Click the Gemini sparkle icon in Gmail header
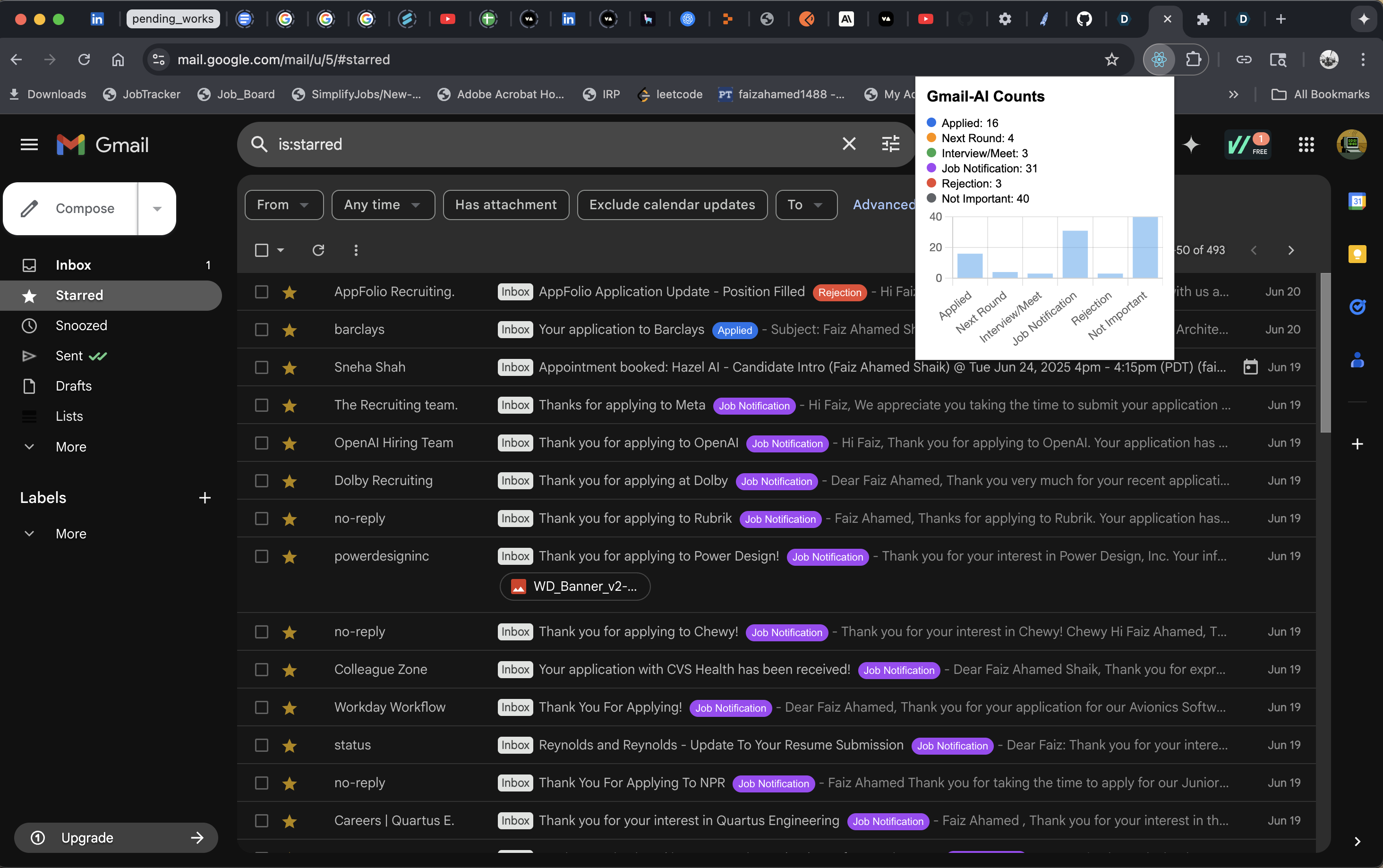 [1191, 145]
